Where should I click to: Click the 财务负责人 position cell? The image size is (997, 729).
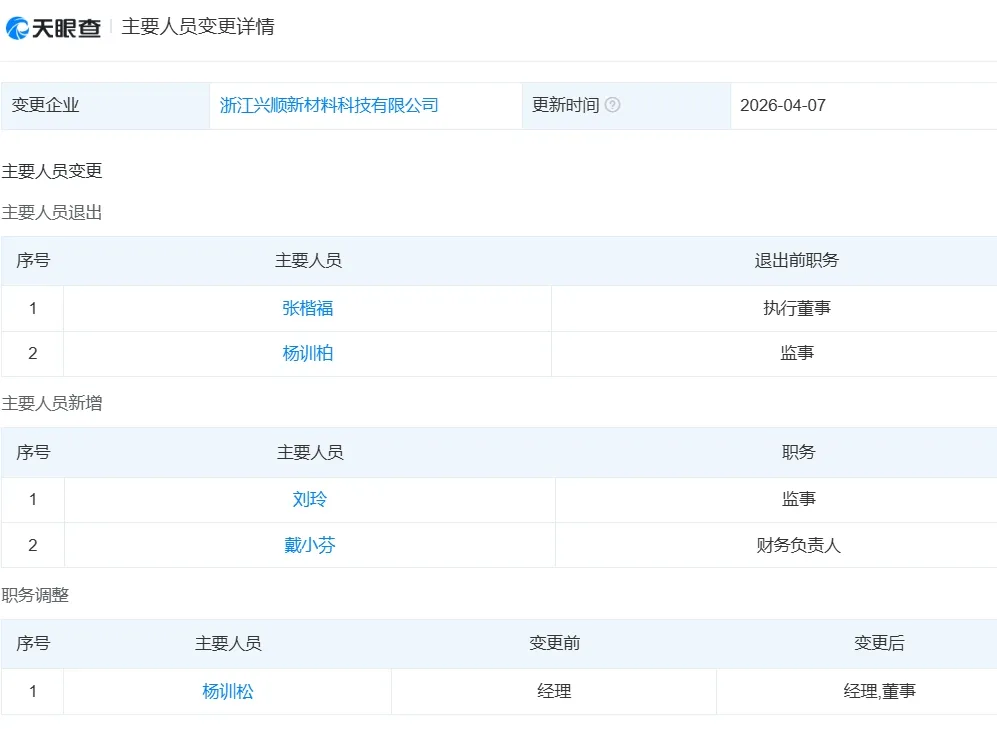click(799, 545)
